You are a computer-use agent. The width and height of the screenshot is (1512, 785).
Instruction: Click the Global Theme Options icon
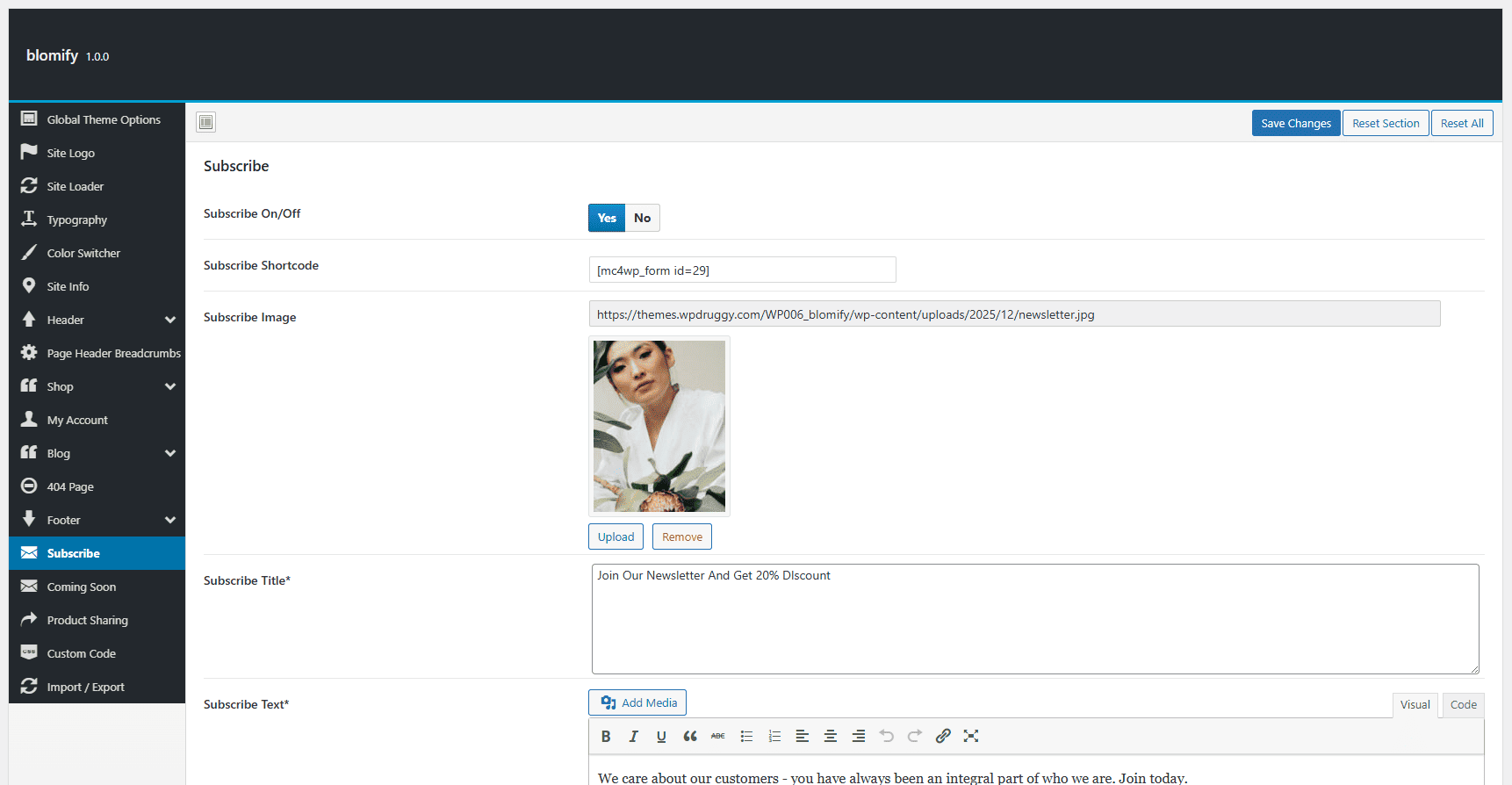[29, 119]
